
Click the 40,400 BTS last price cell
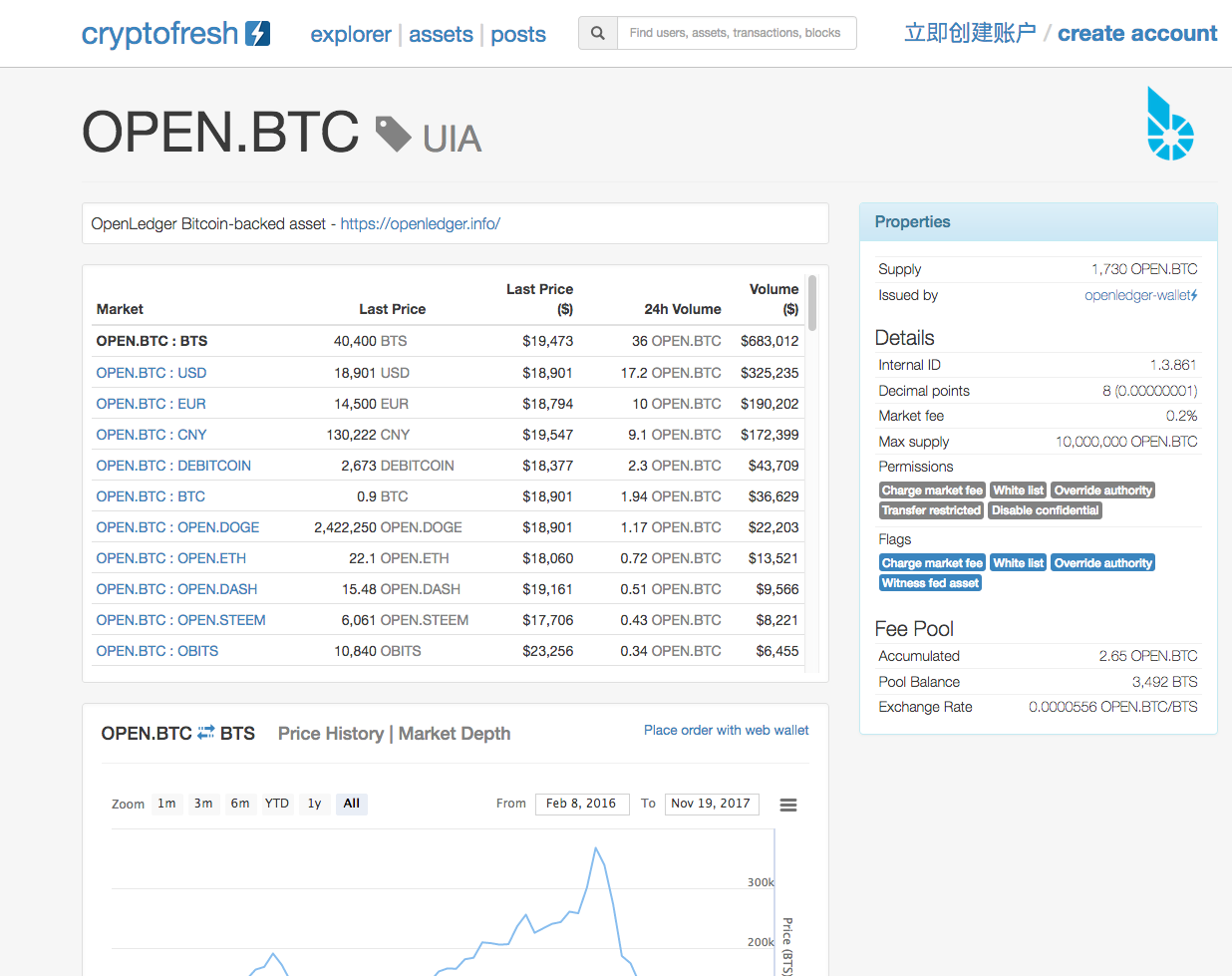370,341
